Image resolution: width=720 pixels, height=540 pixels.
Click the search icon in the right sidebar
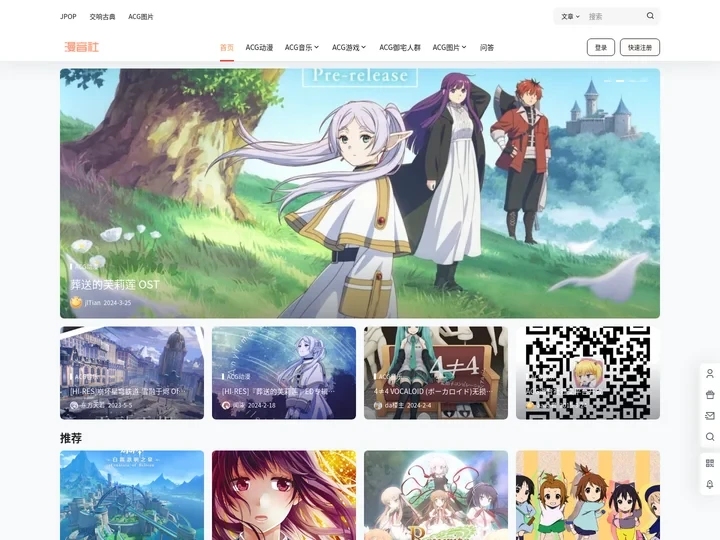(x=710, y=437)
